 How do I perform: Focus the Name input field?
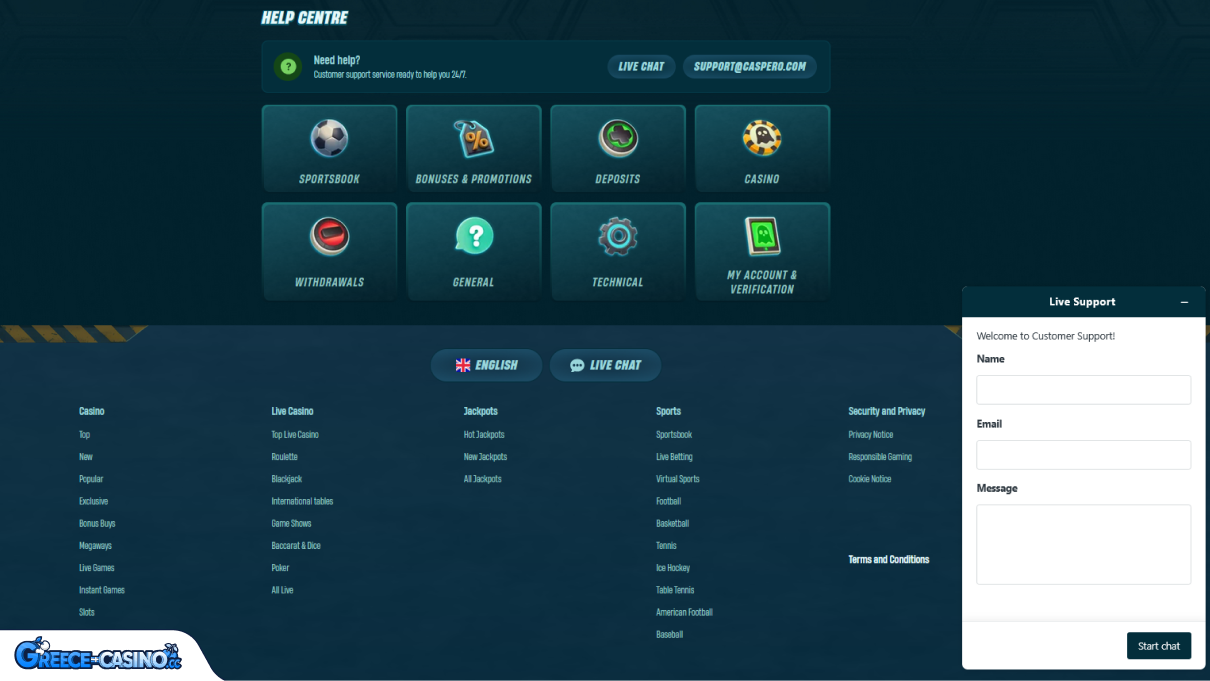pos(1084,390)
